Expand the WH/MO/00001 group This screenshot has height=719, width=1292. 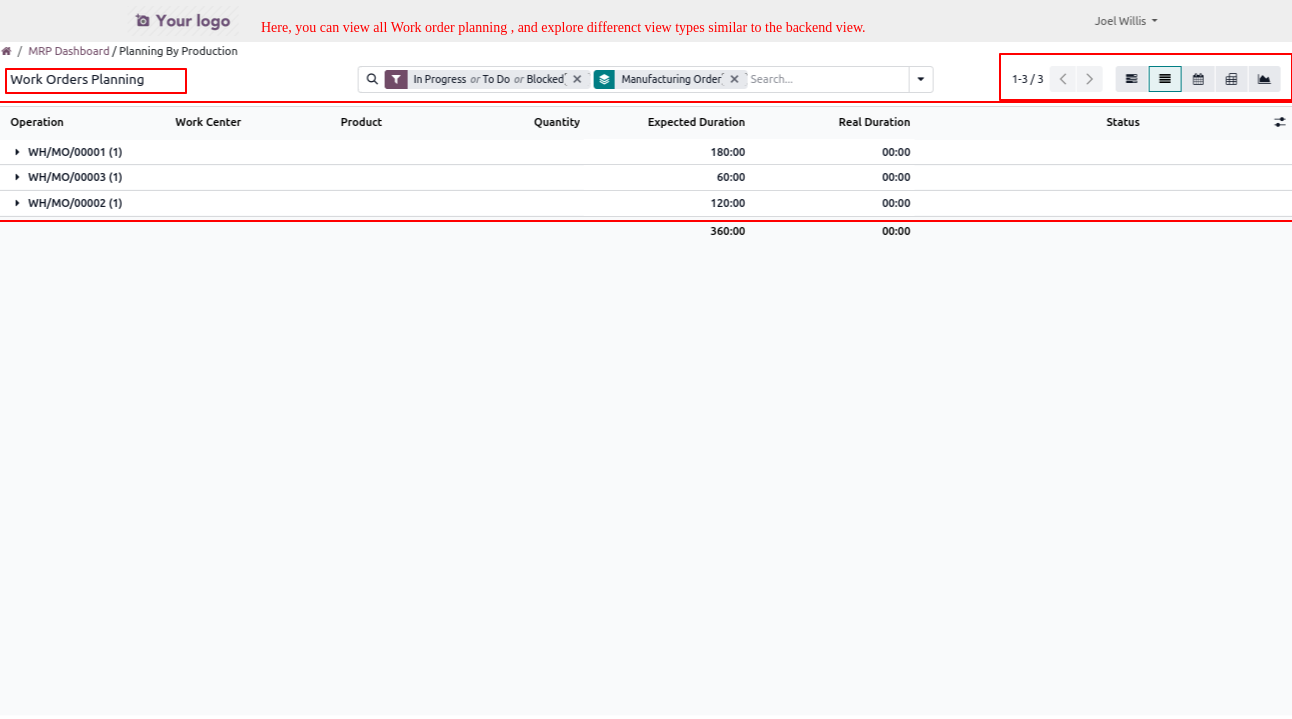click(x=69, y=152)
